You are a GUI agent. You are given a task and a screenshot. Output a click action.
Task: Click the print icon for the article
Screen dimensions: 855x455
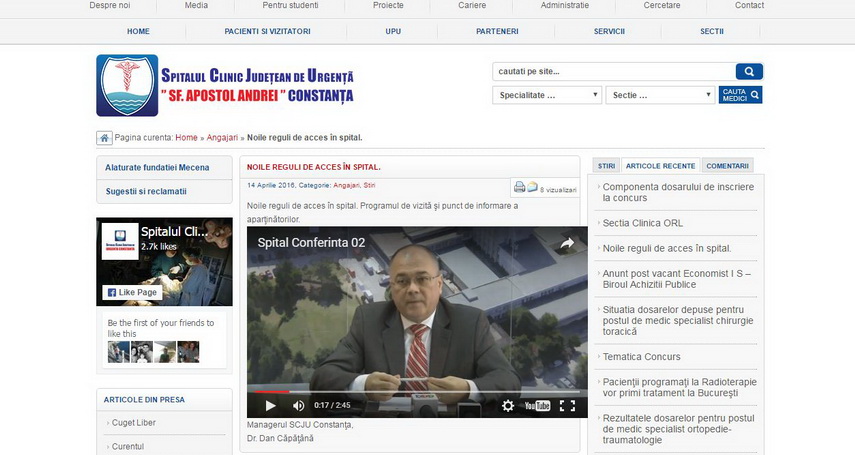519,187
